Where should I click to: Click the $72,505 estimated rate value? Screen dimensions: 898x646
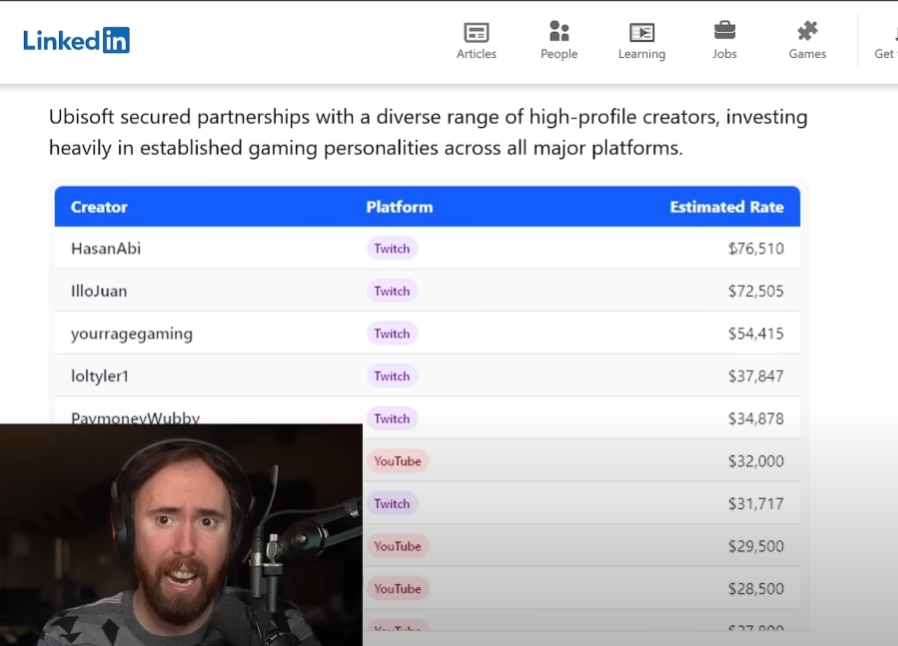pos(756,291)
